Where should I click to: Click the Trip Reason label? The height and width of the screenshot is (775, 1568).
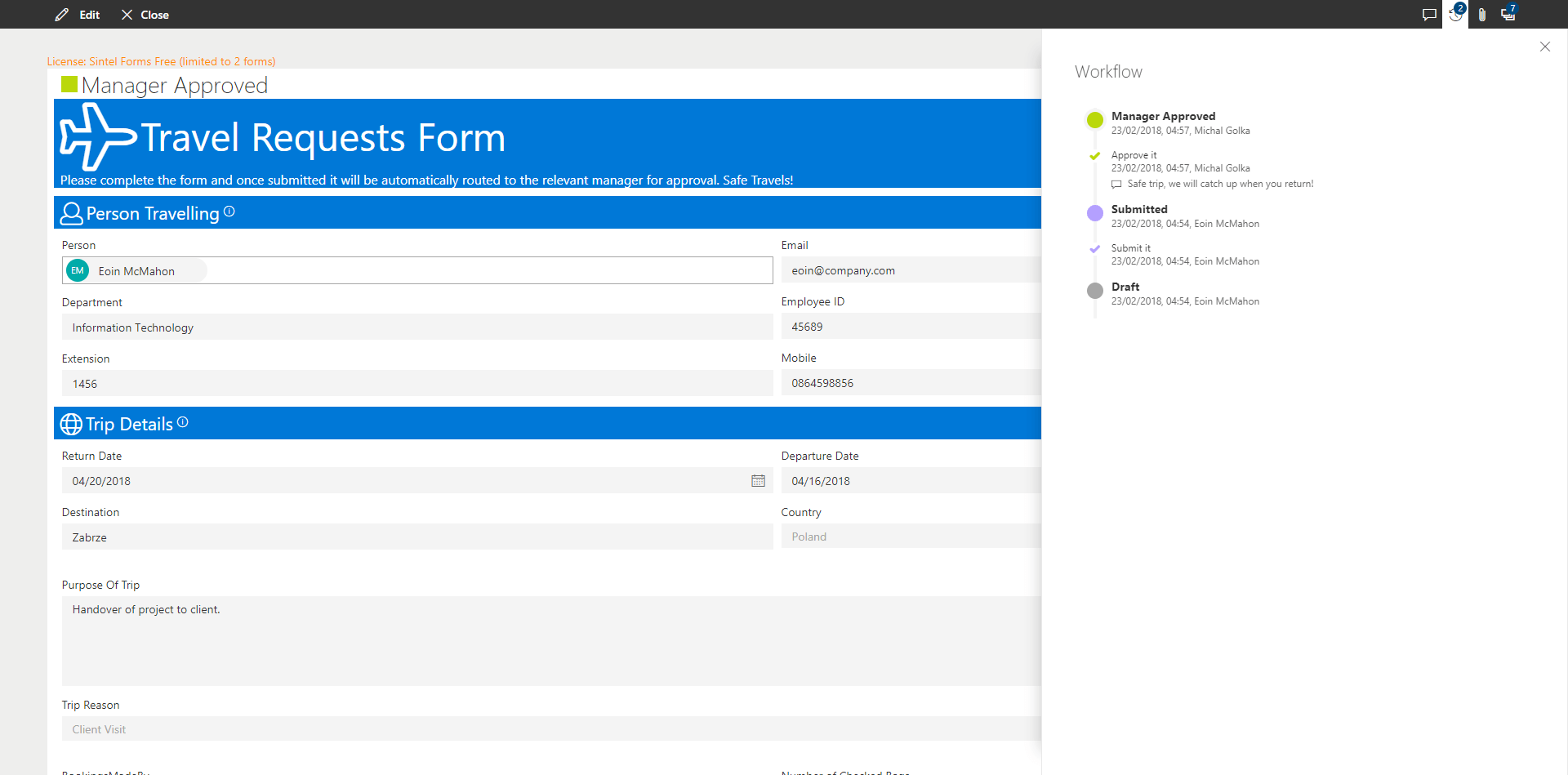(91, 705)
